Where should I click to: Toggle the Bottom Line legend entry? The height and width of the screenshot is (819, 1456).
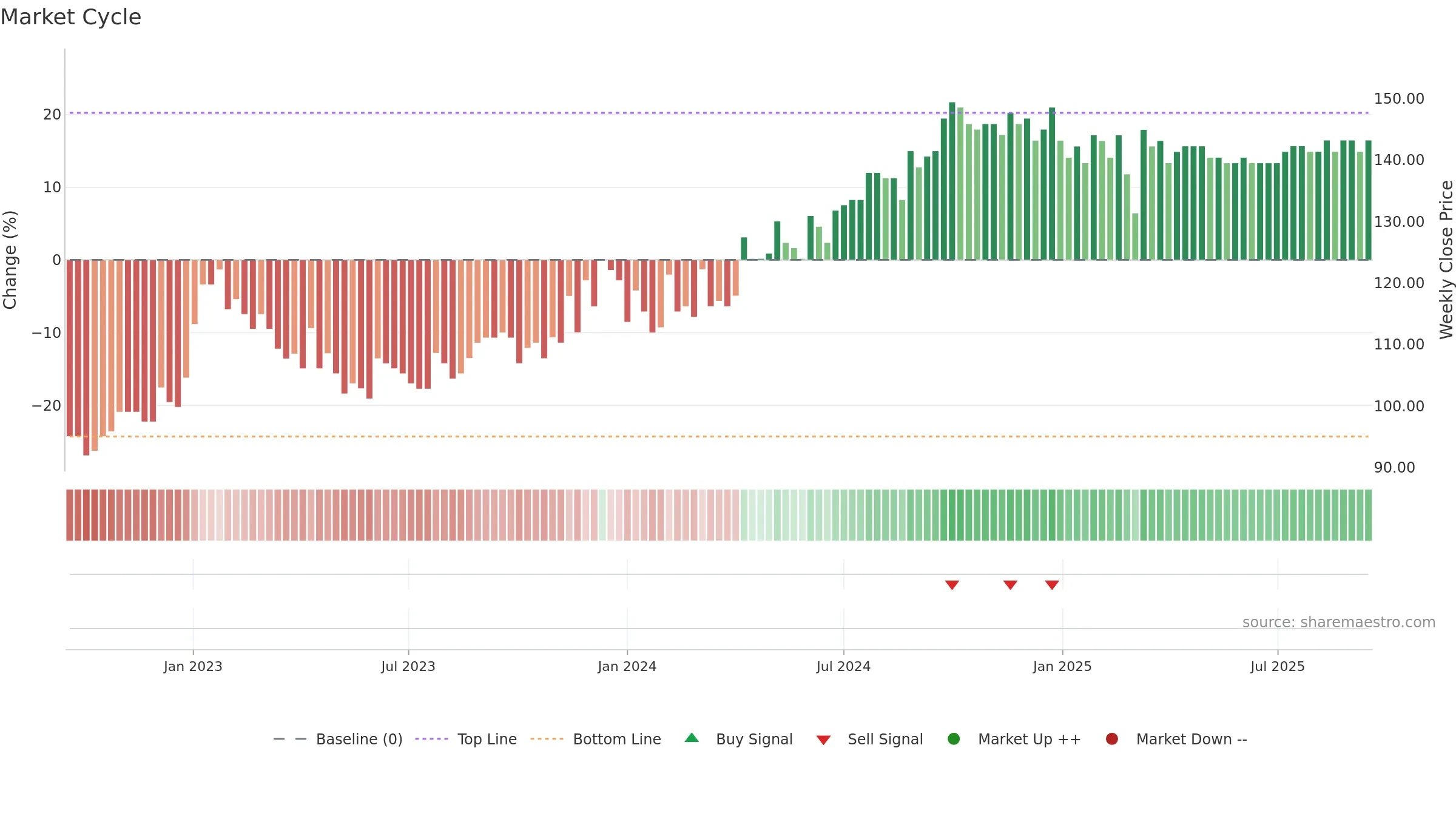(x=596, y=739)
